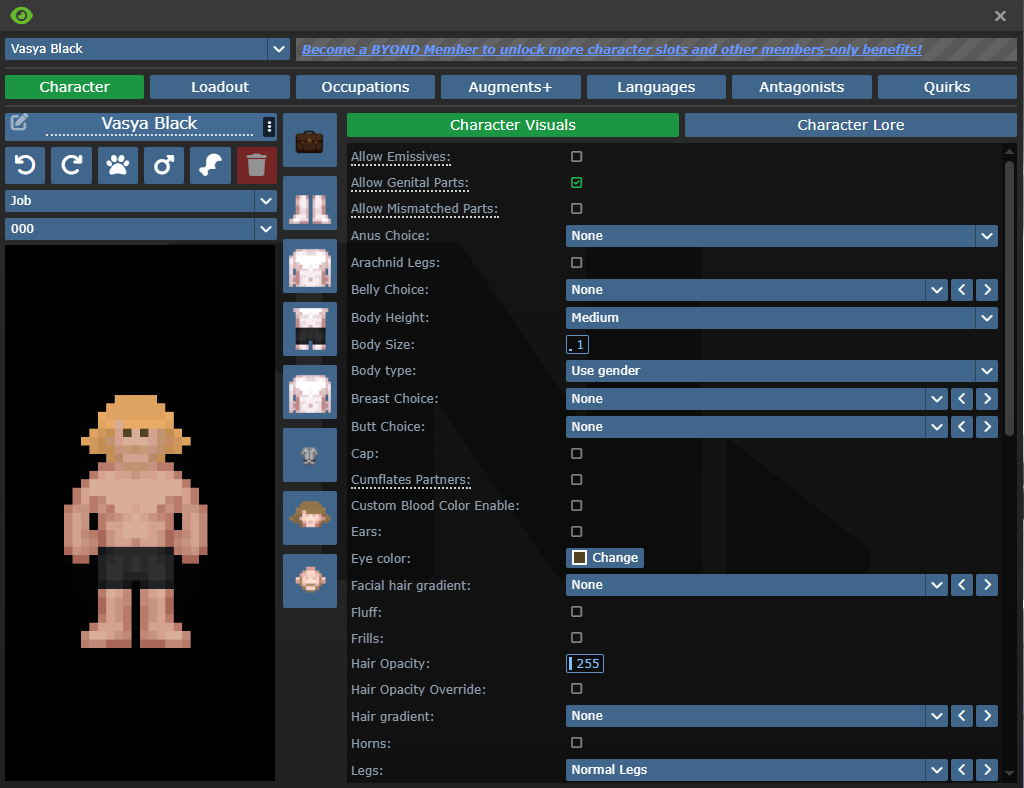Viewport: 1024px width, 788px height.
Task: Open the three-dot menu beside character name
Action: (x=268, y=126)
